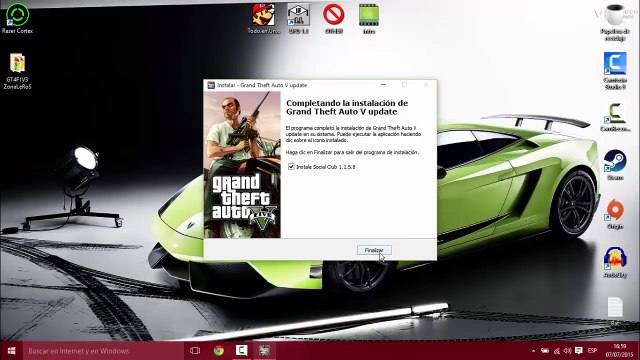The image size is (640, 360).
Task: Select the Origin desktop shortcut
Action: [x=615, y=214]
